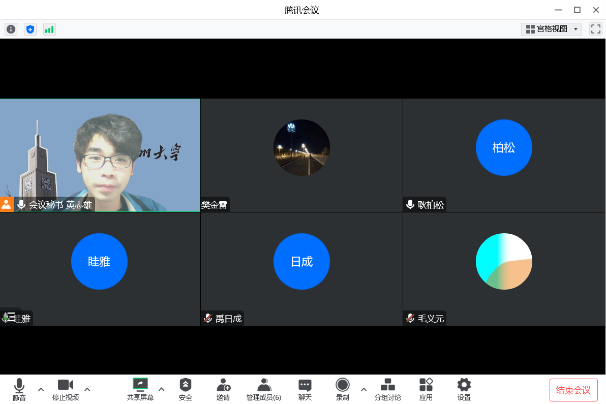Click the blue security shield icon
The image size is (606, 404).
[29, 29]
